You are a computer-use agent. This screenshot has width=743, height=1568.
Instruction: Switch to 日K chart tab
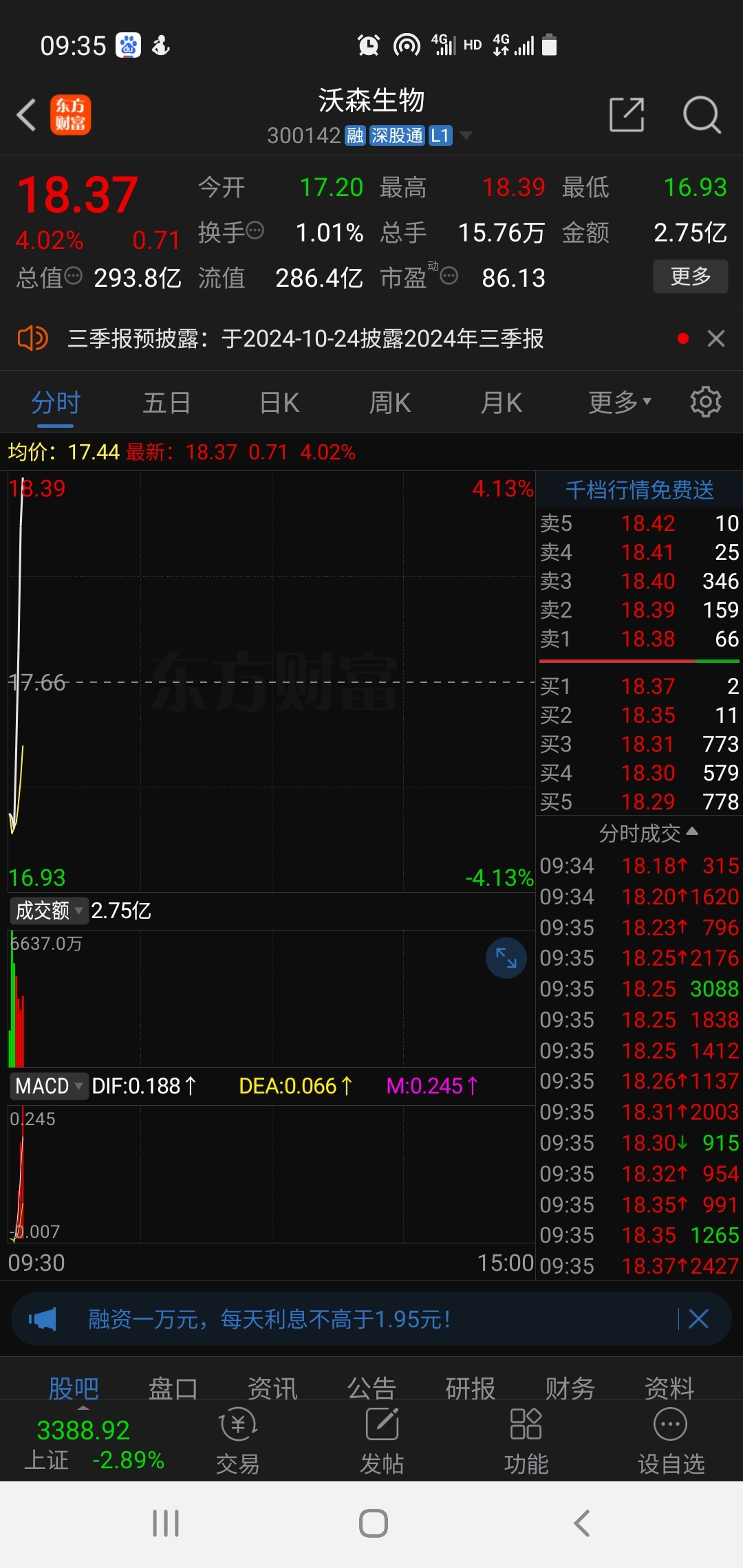point(279,403)
